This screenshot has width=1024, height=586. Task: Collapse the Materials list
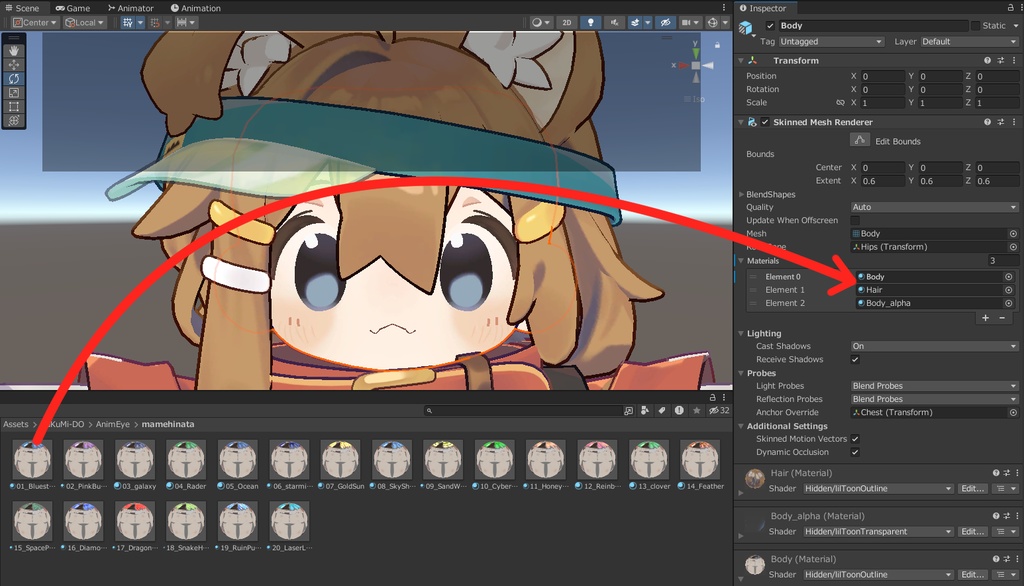741,260
